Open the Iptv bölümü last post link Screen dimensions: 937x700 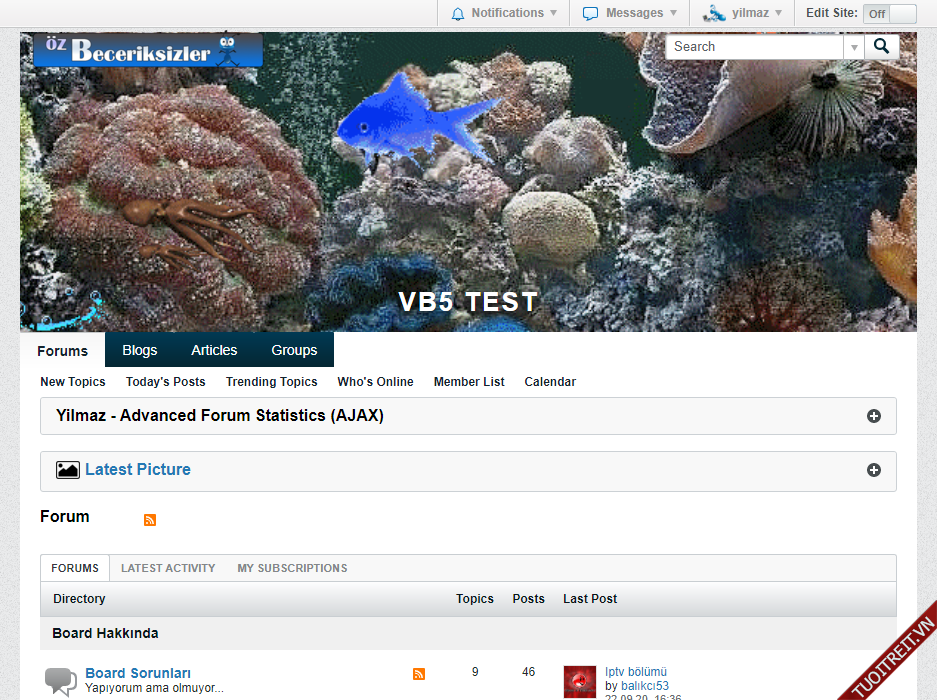click(x=636, y=672)
